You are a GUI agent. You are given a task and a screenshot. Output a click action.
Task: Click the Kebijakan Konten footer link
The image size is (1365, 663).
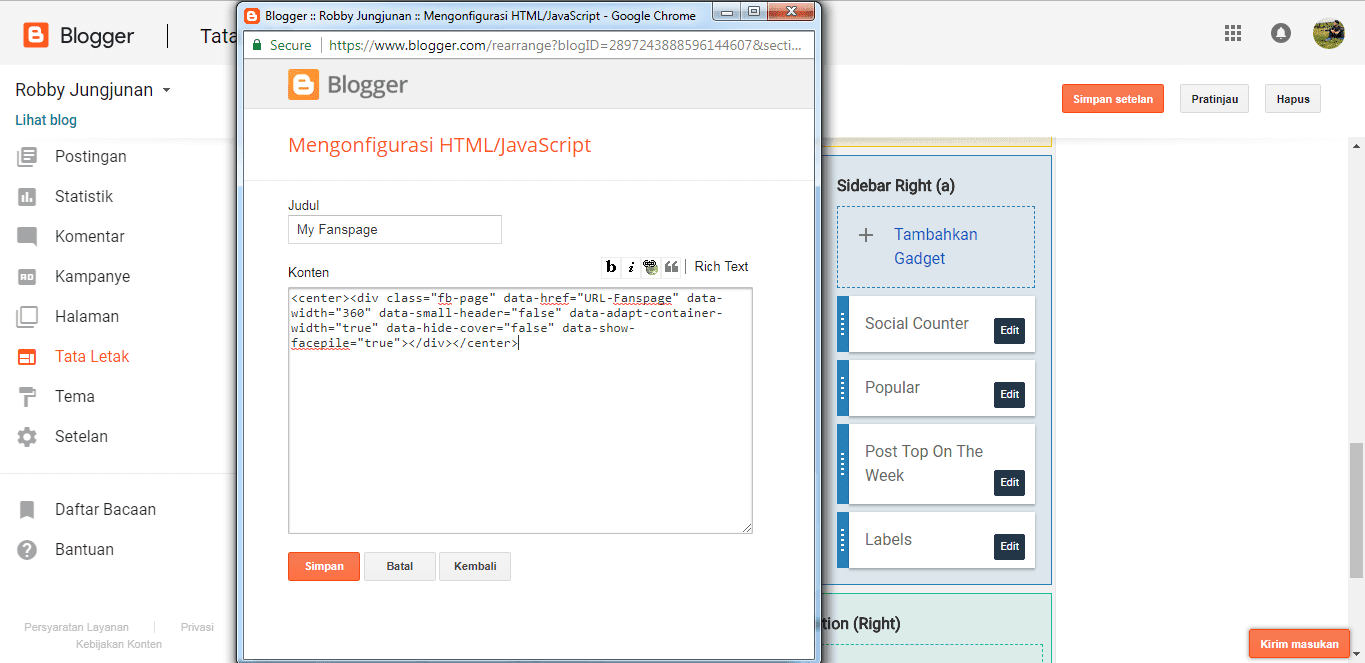(119, 644)
